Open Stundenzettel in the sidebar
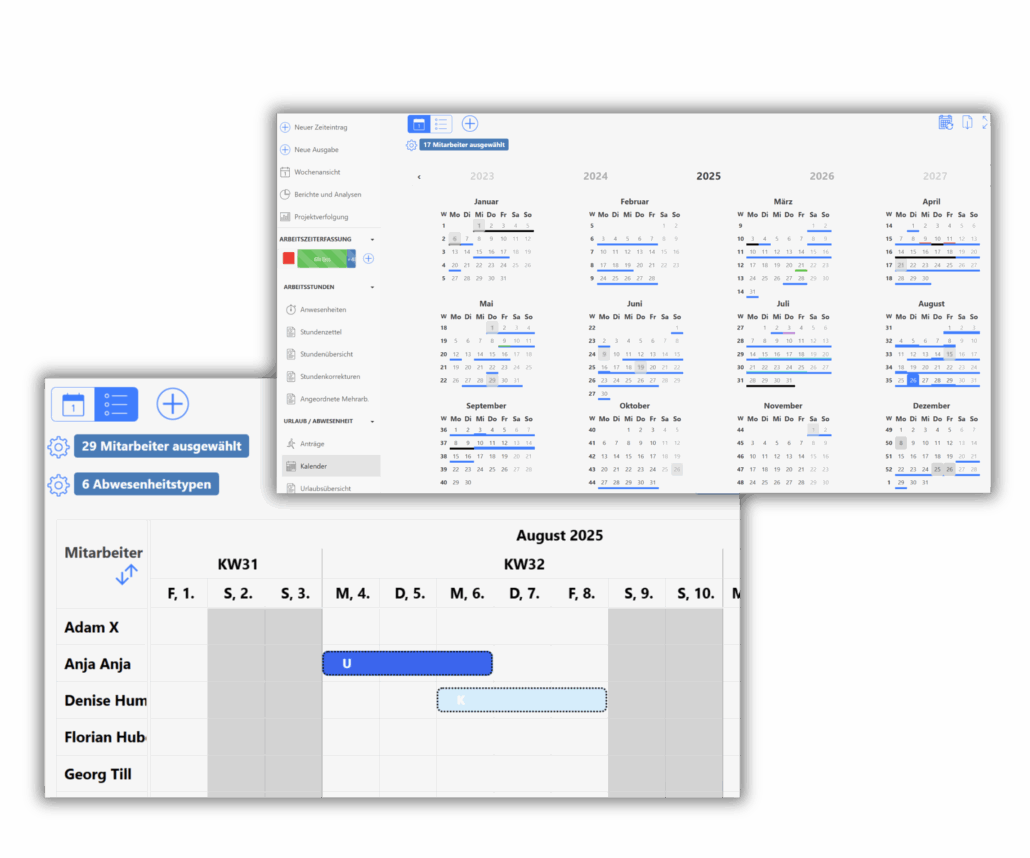 [321, 332]
